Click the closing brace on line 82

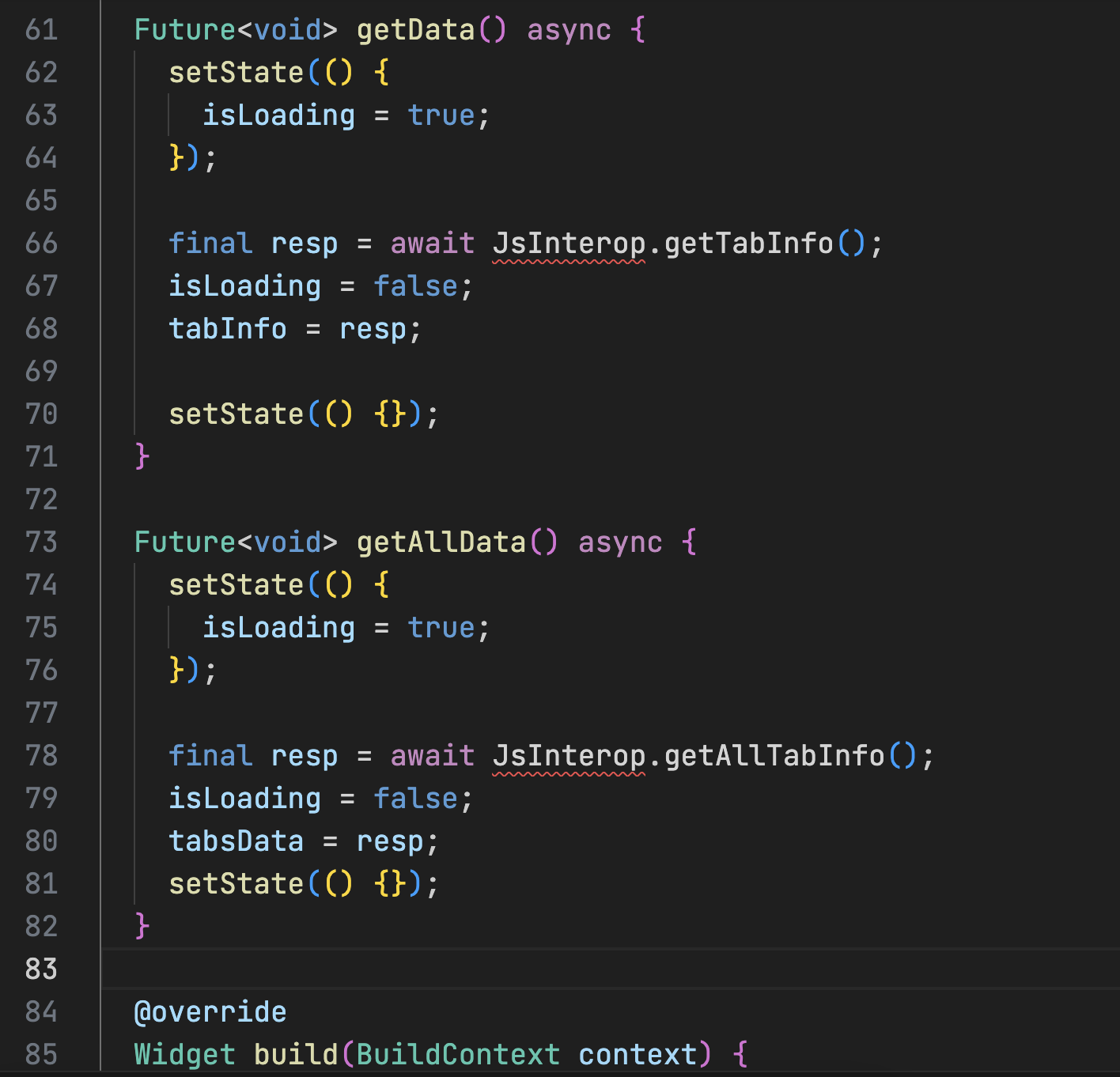[142, 926]
